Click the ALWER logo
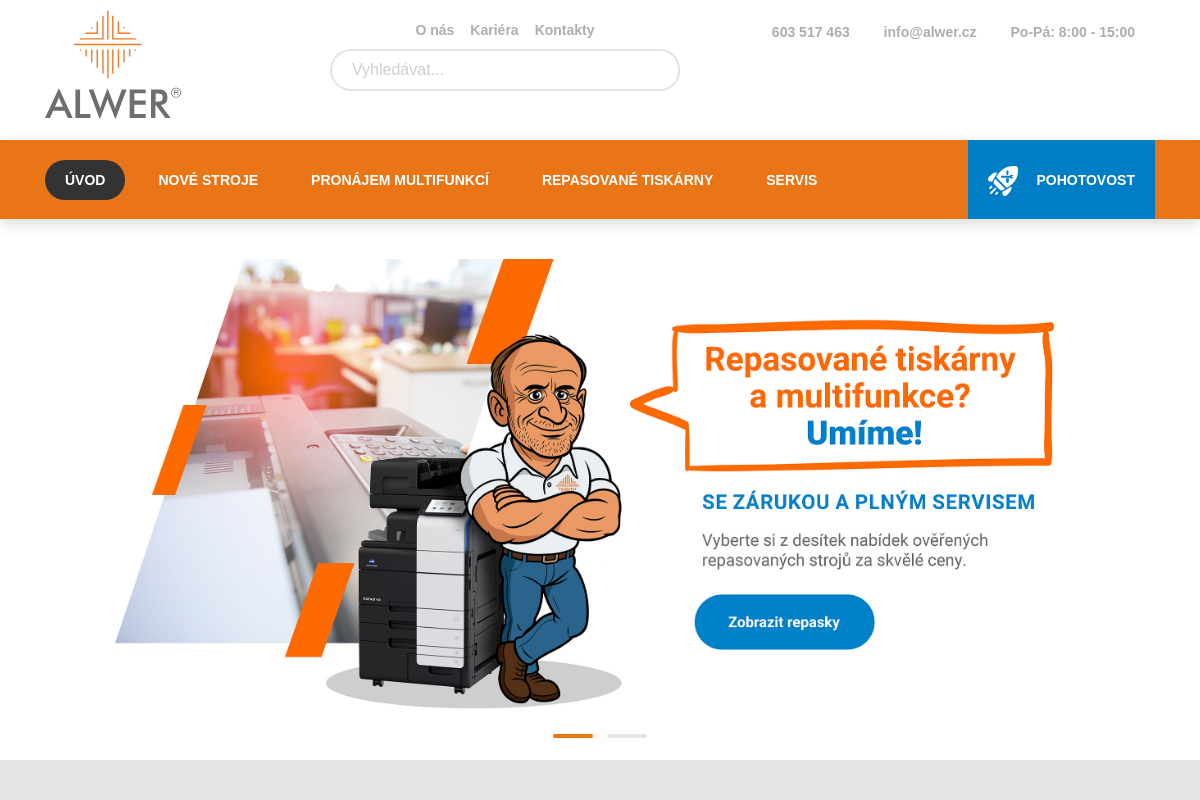This screenshot has height=800, width=1200. [x=113, y=65]
